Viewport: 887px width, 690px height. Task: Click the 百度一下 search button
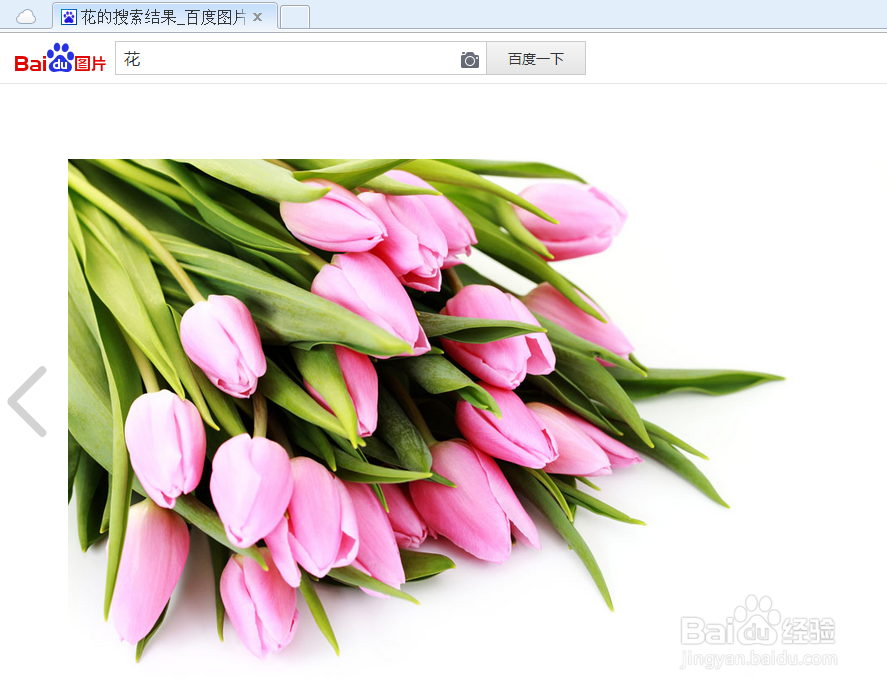coord(536,58)
